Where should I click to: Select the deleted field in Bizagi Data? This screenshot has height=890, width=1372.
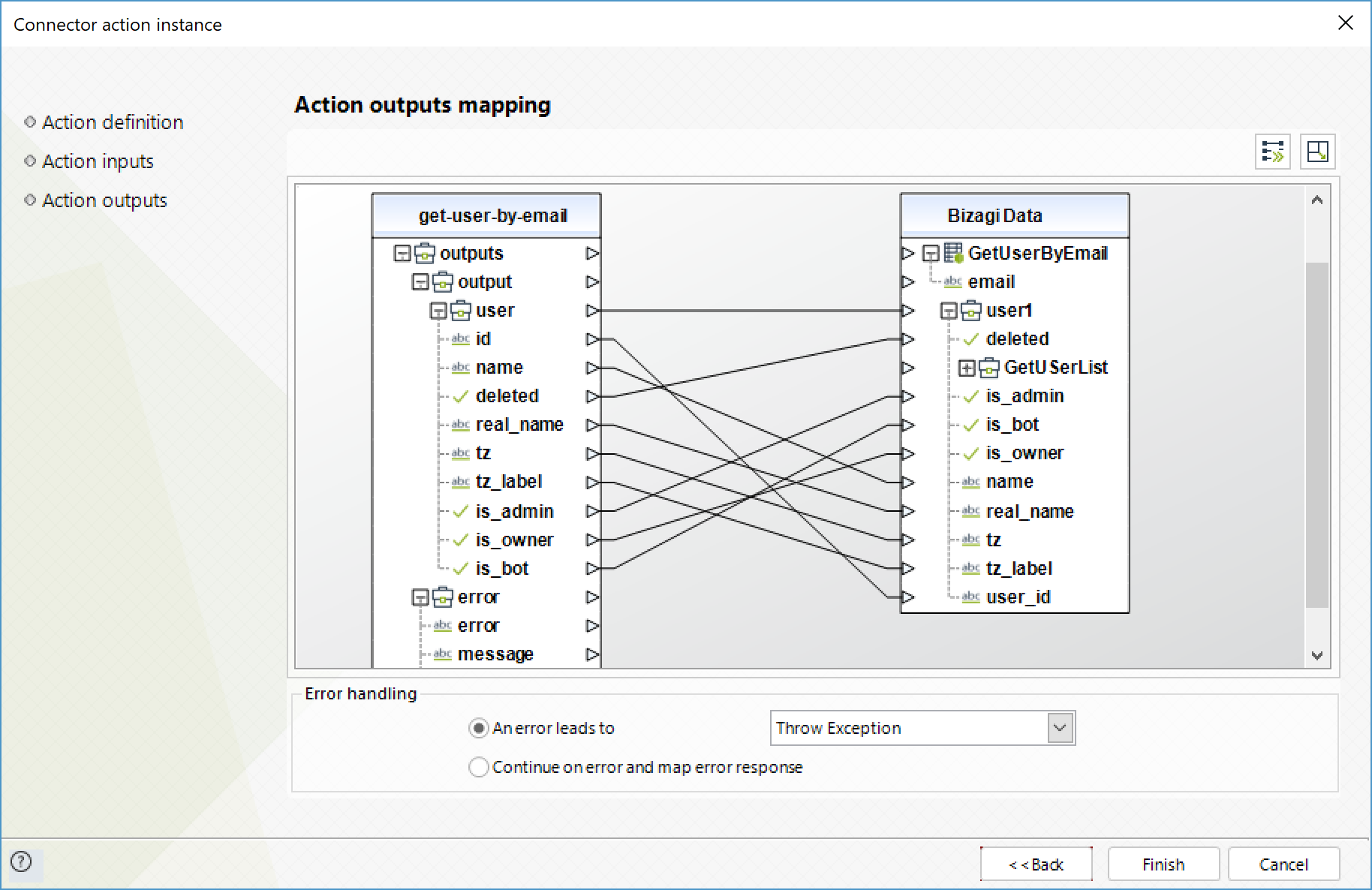click(1017, 339)
